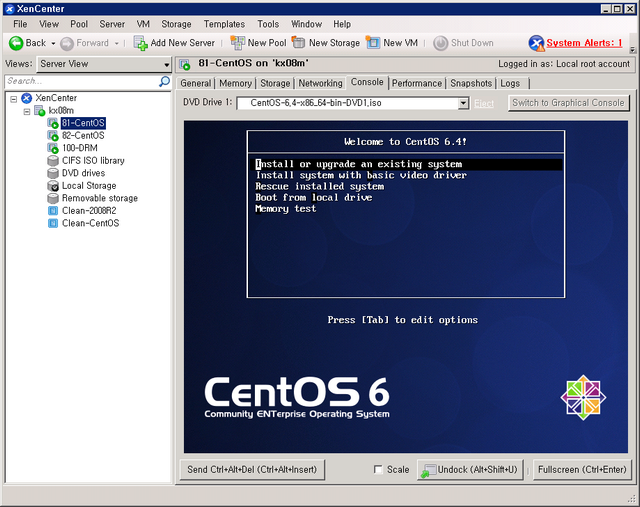Open the DVD Drive 1 ISO dropdown
This screenshot has width=640, height=507.
(463, 103)
